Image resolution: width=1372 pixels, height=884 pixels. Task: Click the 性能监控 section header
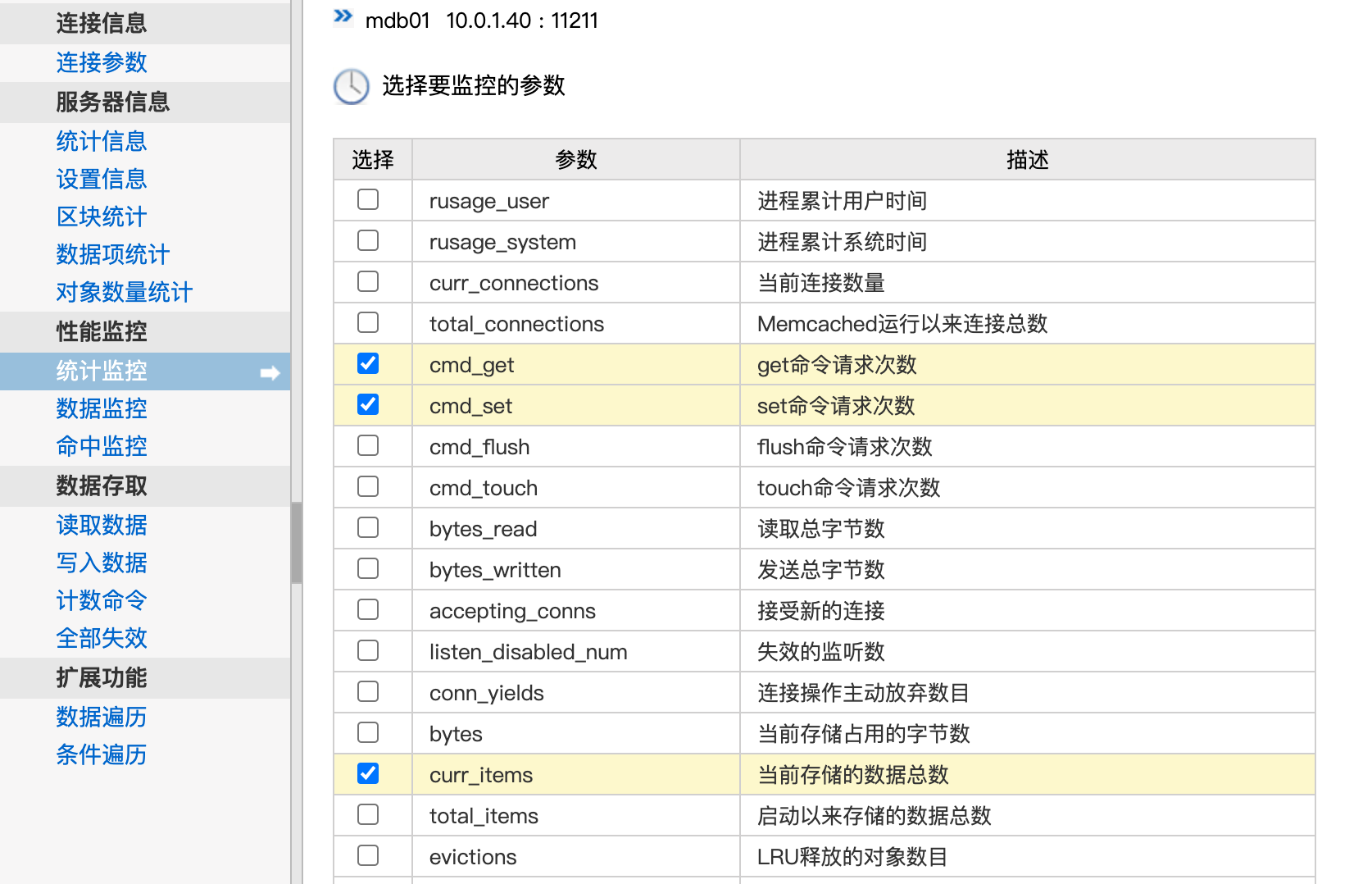pos(145,331)
